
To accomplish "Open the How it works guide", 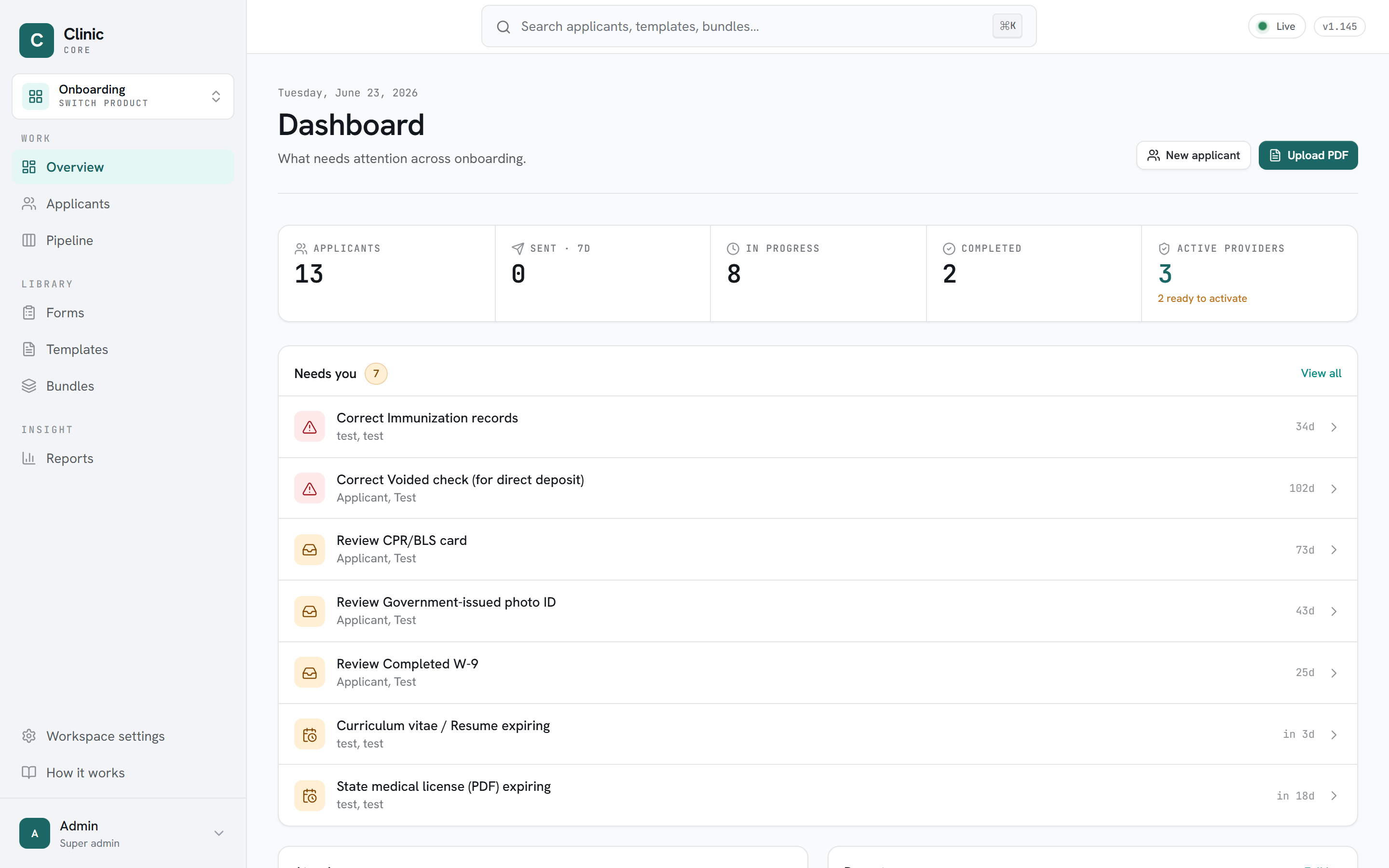I will 123,773.
